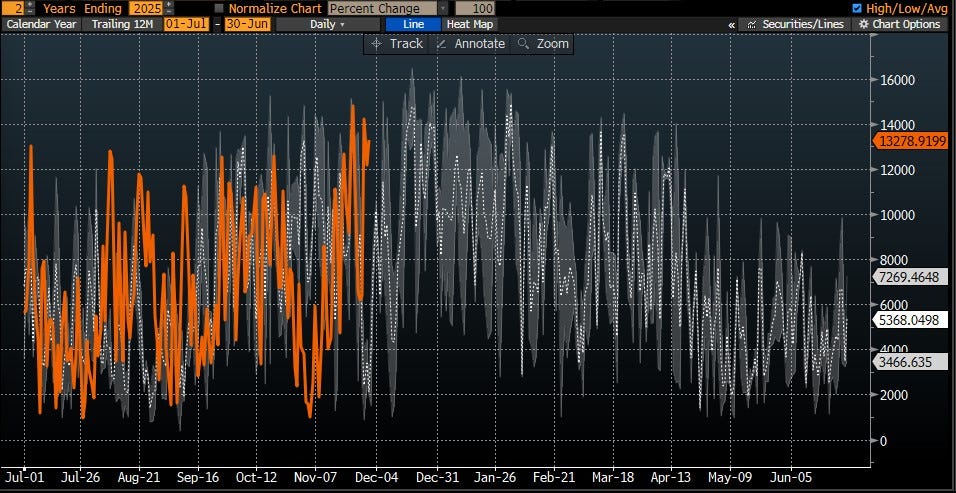Select the Calendar Year range button
956x493 pixels.
pyautogui.click(x=41, y=24)
